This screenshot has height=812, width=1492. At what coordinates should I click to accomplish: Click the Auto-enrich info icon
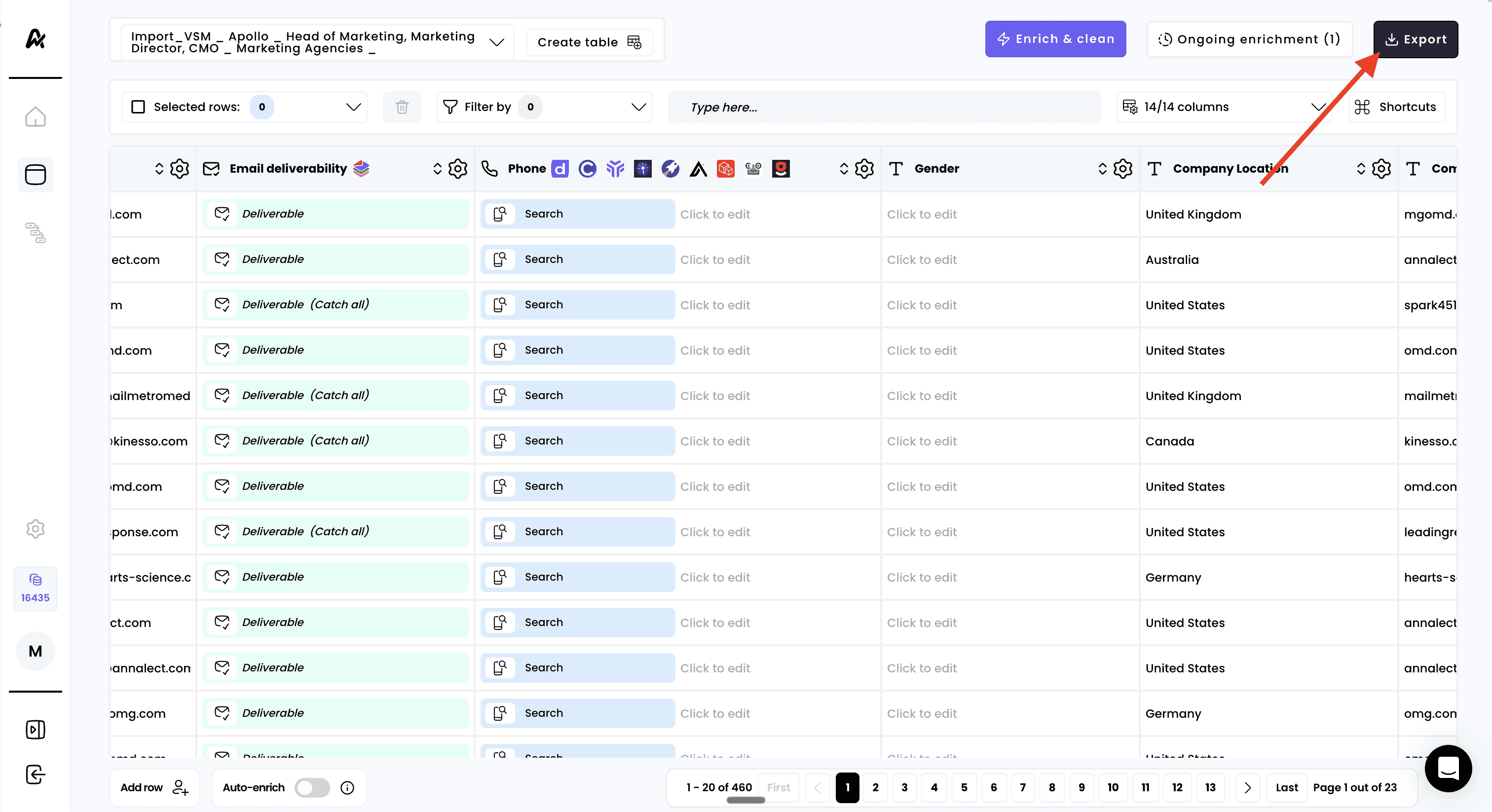tap(347, 787)
